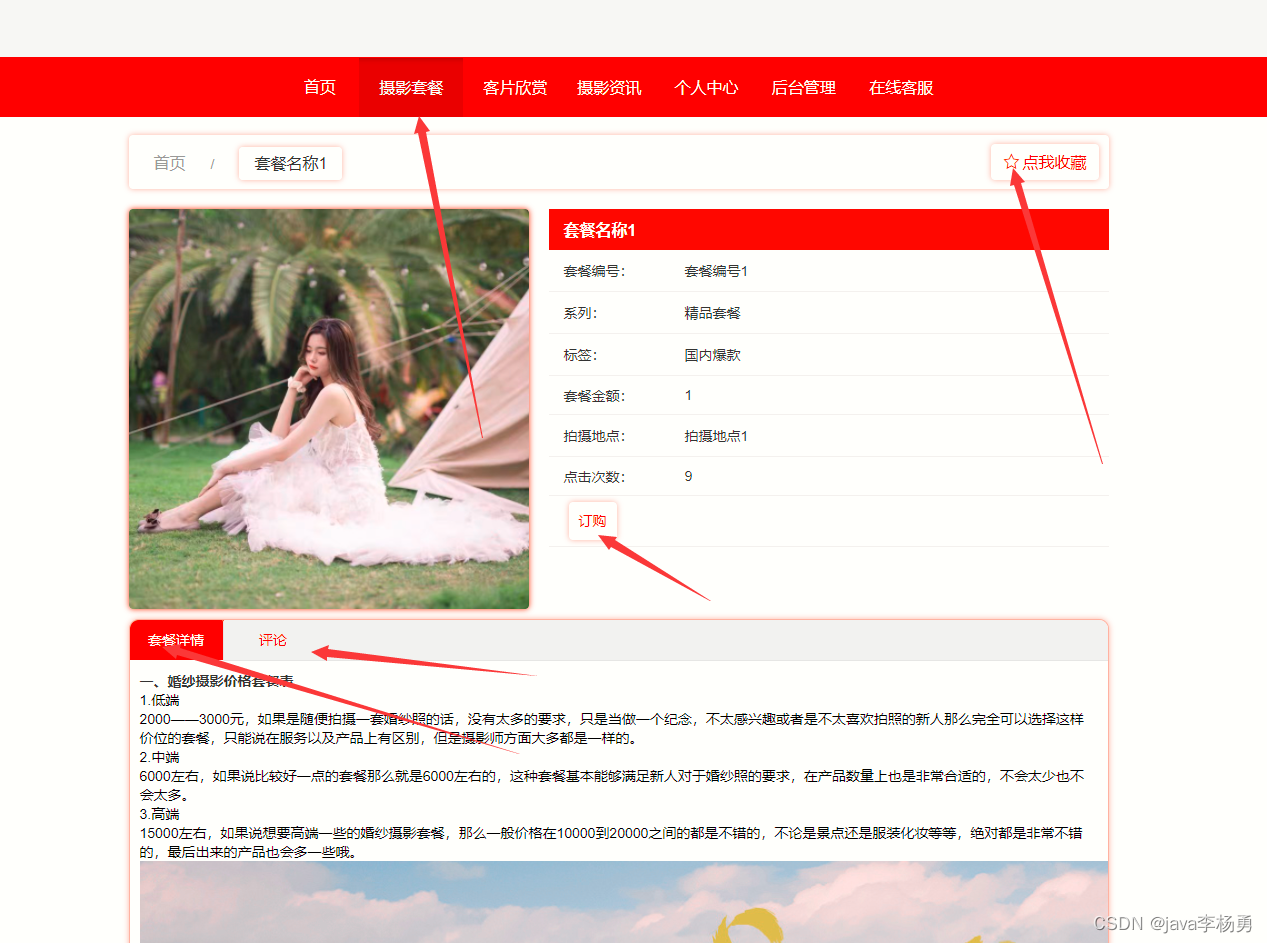
Task: Open 摄影资讯 from the top menu
Action: pyautogui.click(x=609, y=87)
